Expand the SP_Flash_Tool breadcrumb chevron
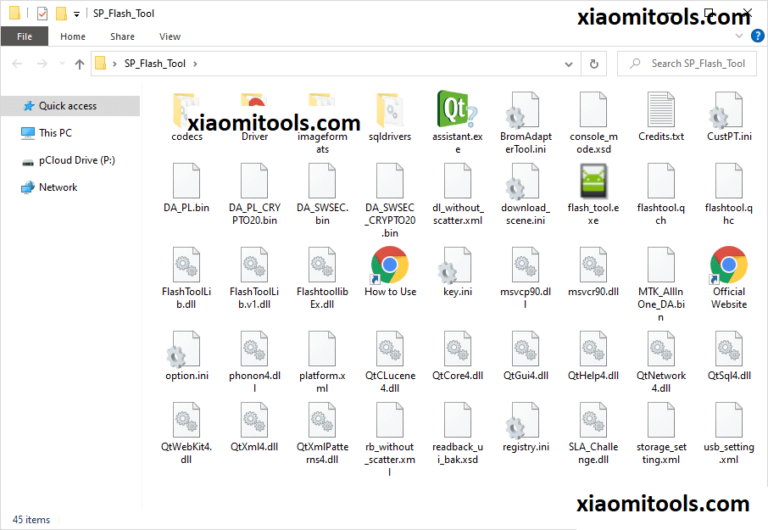 click(x=197, y=64)
